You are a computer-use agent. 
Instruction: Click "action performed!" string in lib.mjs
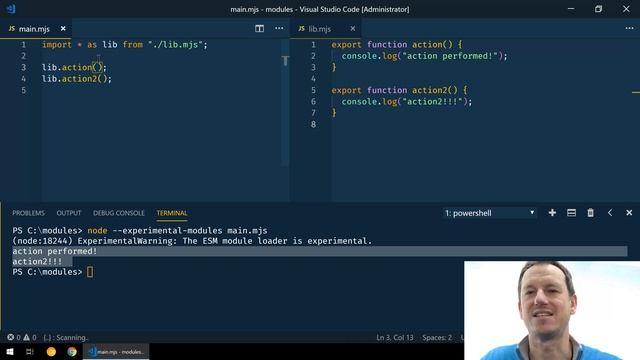tap(449, 56)
